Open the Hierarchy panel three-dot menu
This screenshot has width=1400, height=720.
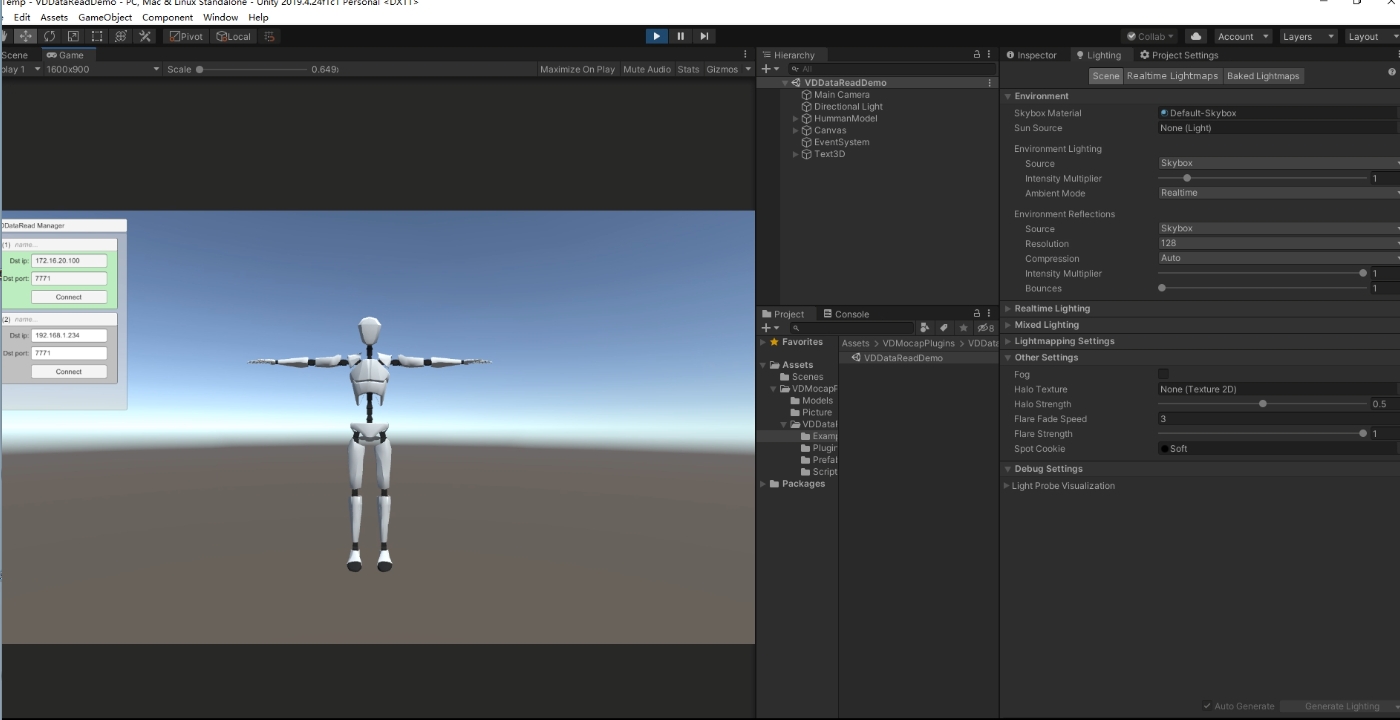click(x=990, y=55)
